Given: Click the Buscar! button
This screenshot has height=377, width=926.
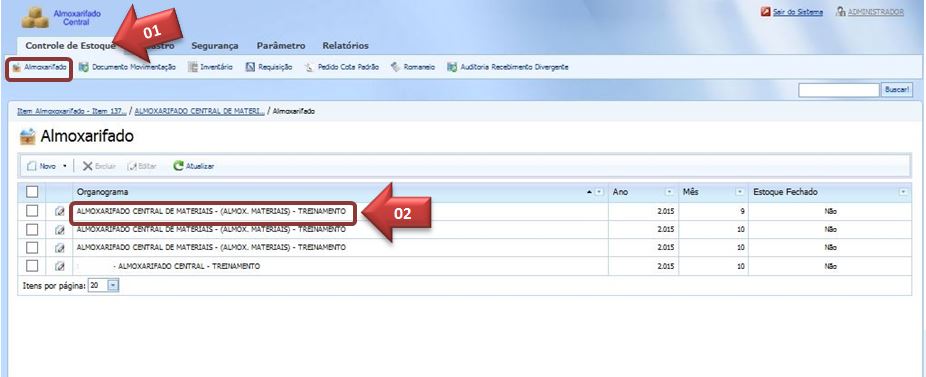Looking at the screenshot, I should pos(896,90).
